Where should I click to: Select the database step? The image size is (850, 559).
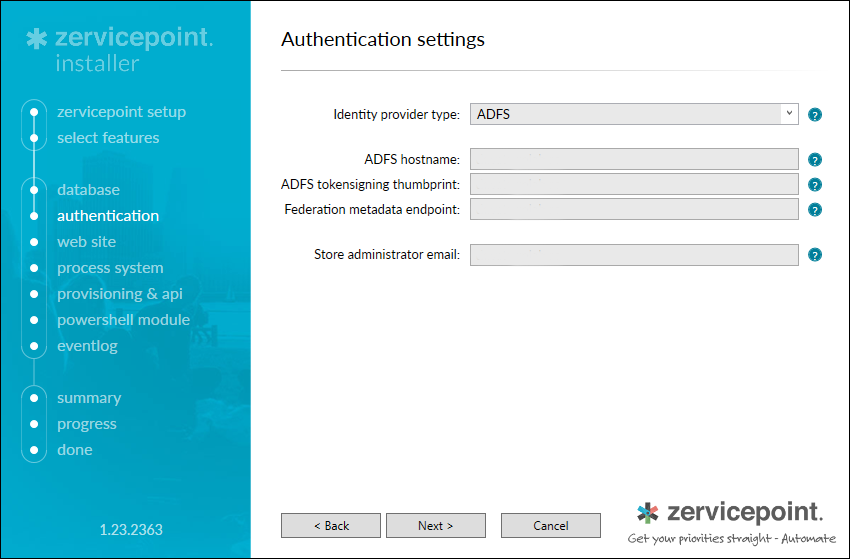coord(88,190)
